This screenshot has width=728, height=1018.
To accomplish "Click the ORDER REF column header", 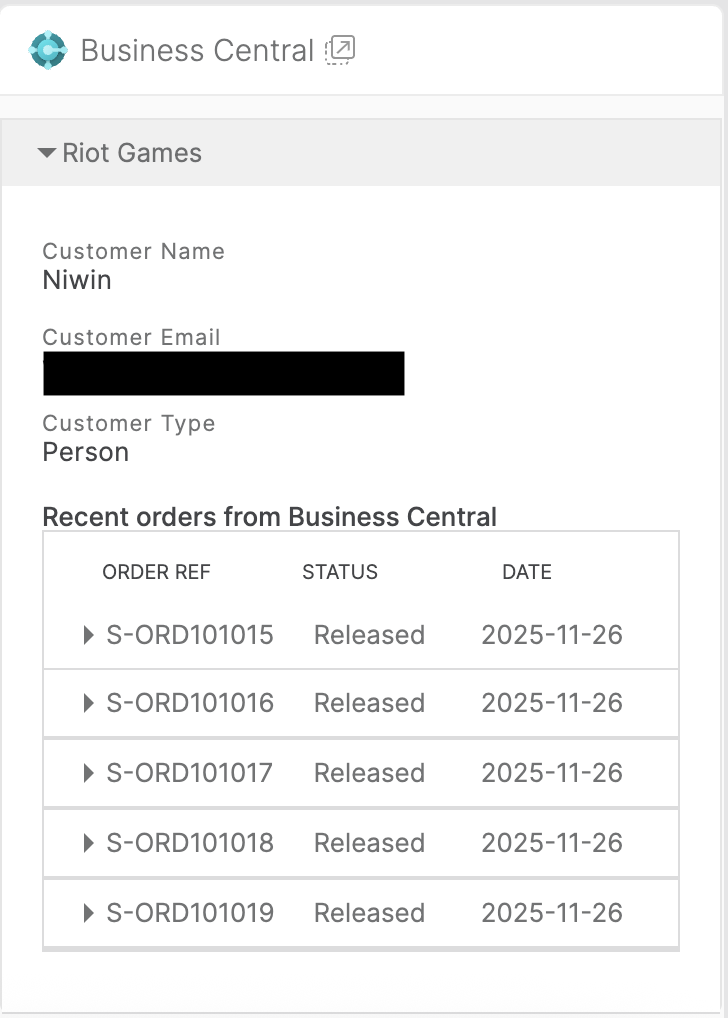I will click(156, 572).
